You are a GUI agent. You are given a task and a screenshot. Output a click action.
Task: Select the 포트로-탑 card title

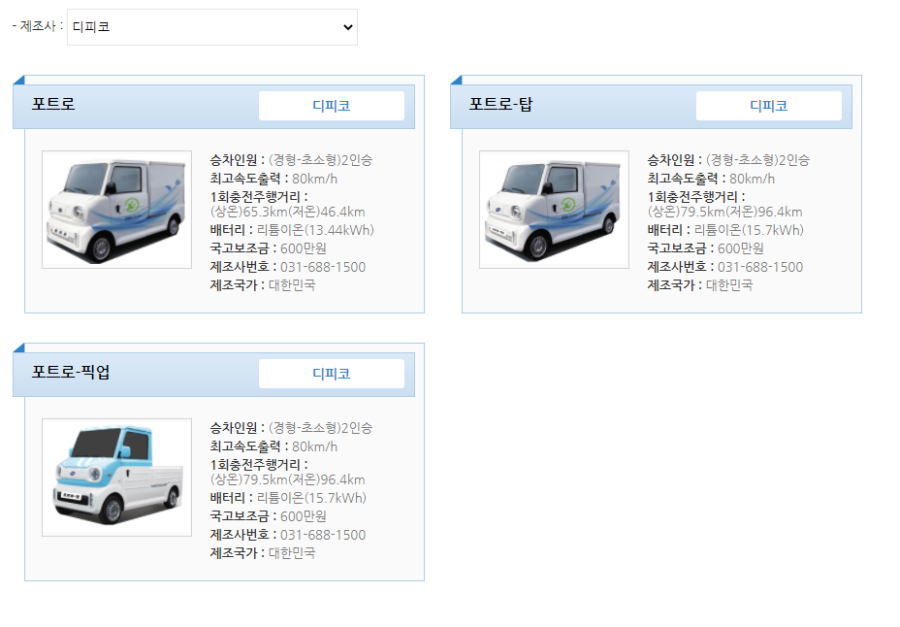tap(501, 104)
